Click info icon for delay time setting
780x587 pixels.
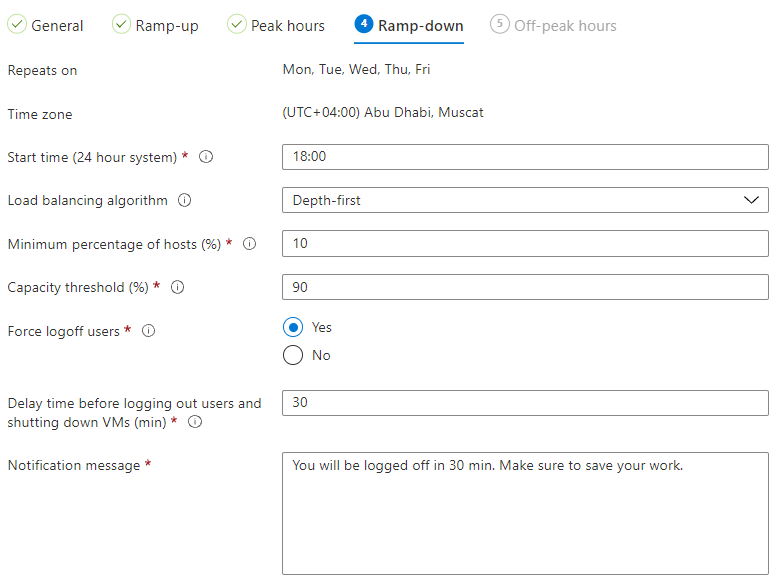pyautogui.click(x=195, y=422)
